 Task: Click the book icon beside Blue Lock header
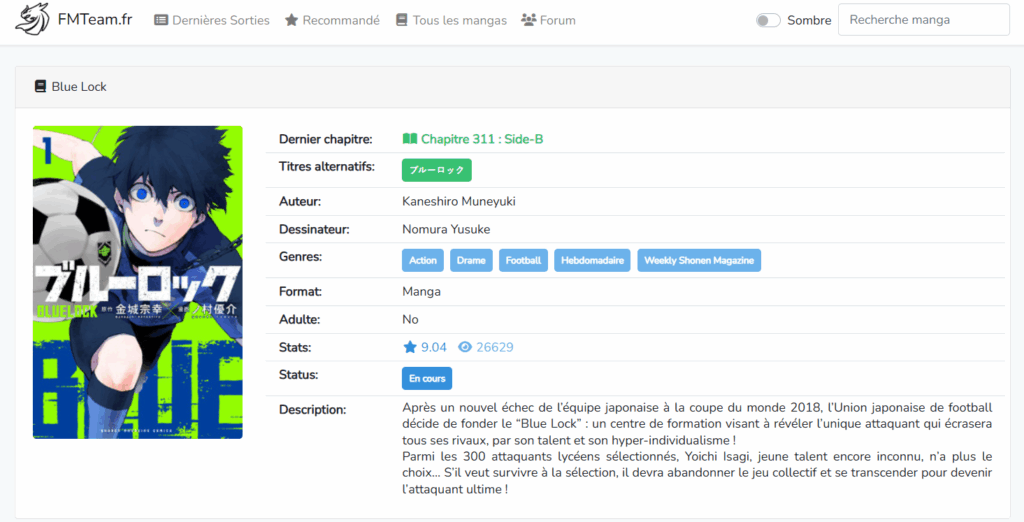click(x=40, y=86)
